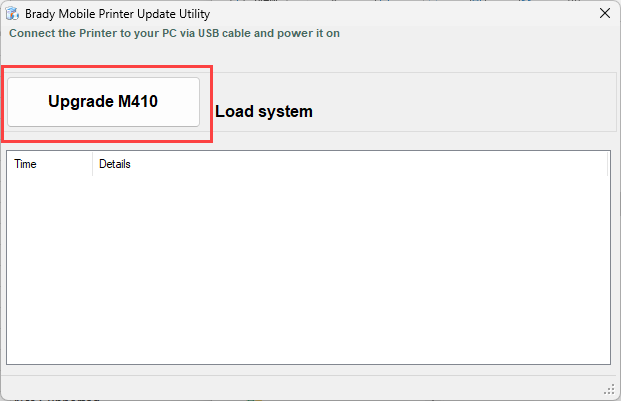Click the Load system status label
The height and width of the screenshot is (401, 621).
coord(264,111)
